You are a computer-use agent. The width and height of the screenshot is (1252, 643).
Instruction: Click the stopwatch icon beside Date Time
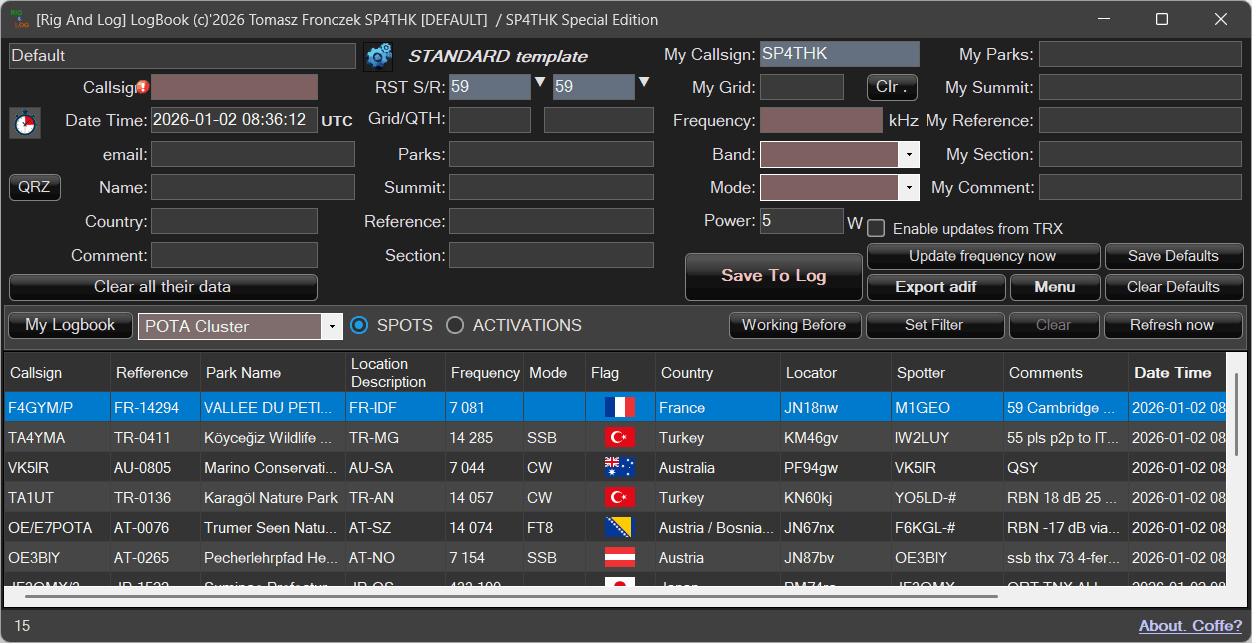25,123
